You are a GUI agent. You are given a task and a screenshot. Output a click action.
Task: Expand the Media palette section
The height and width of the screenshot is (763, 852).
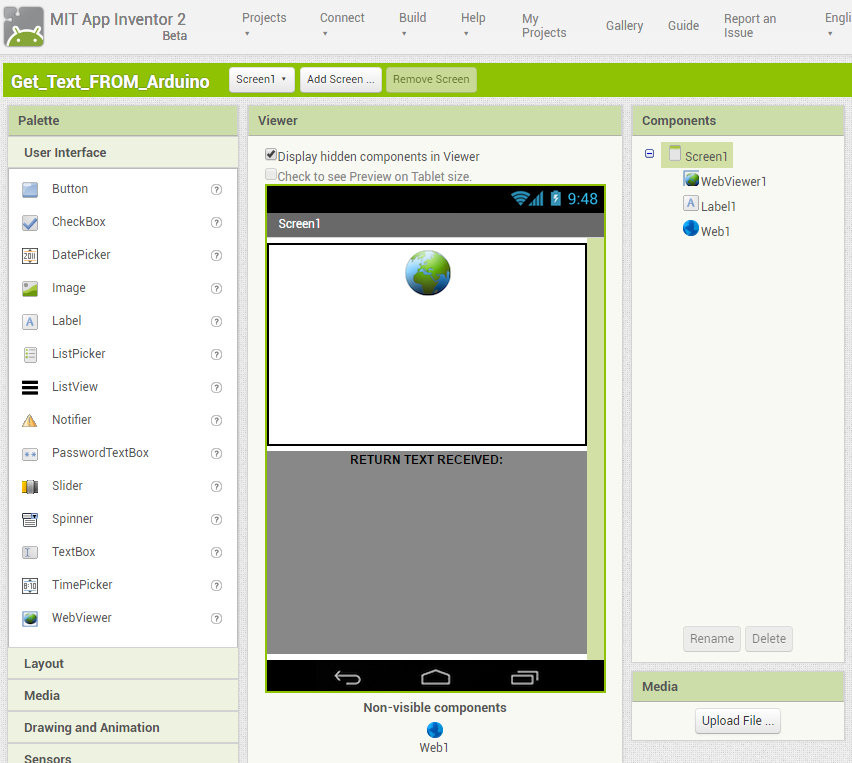pos(123,696)
